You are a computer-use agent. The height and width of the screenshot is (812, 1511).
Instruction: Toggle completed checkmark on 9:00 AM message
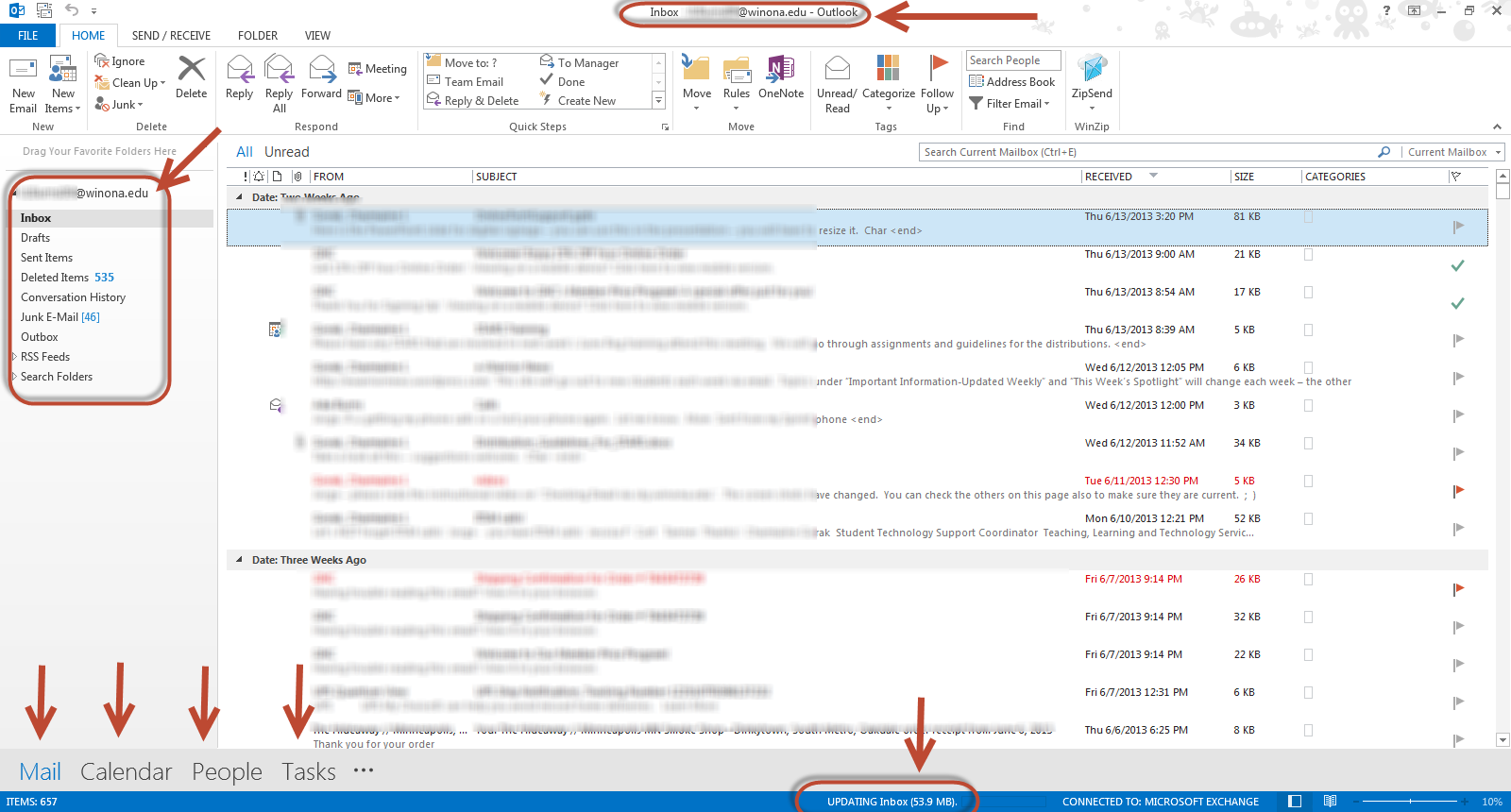click(x=1458, y=265)
